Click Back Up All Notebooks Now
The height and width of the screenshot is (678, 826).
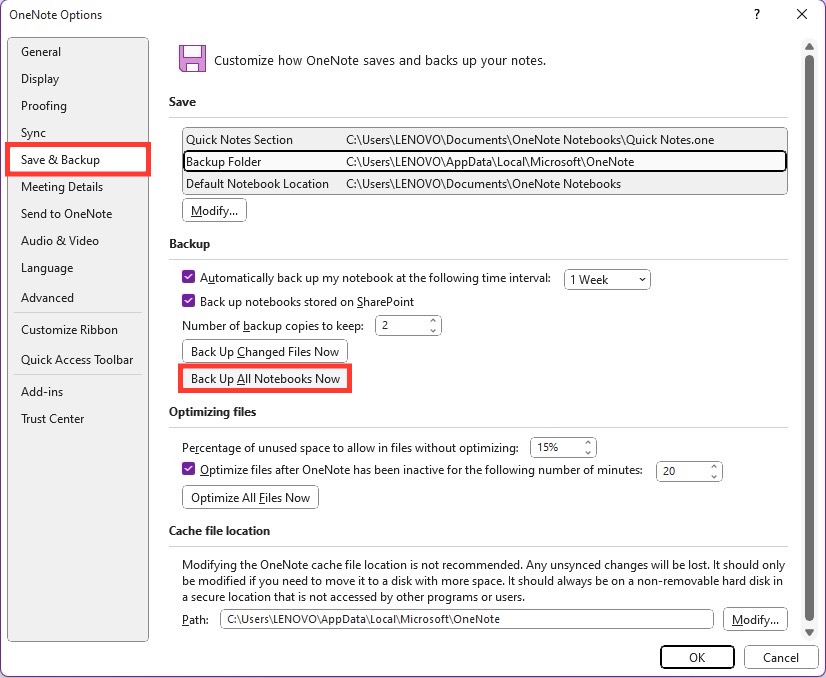[x=265, y=379]
